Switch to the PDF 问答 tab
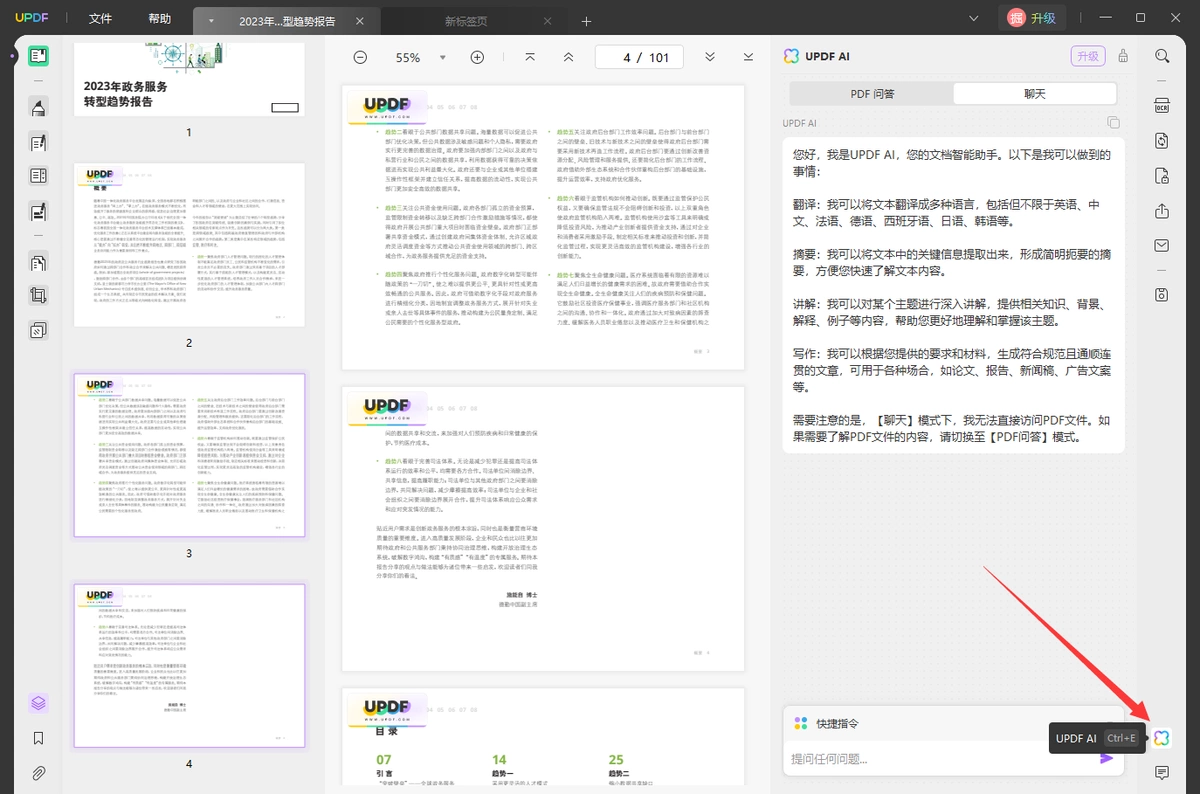 [872, 93]
